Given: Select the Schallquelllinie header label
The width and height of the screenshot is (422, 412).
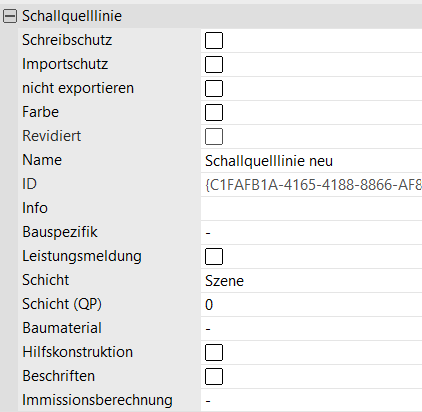Looking at the screenshot, I should [x=72, y=16].
